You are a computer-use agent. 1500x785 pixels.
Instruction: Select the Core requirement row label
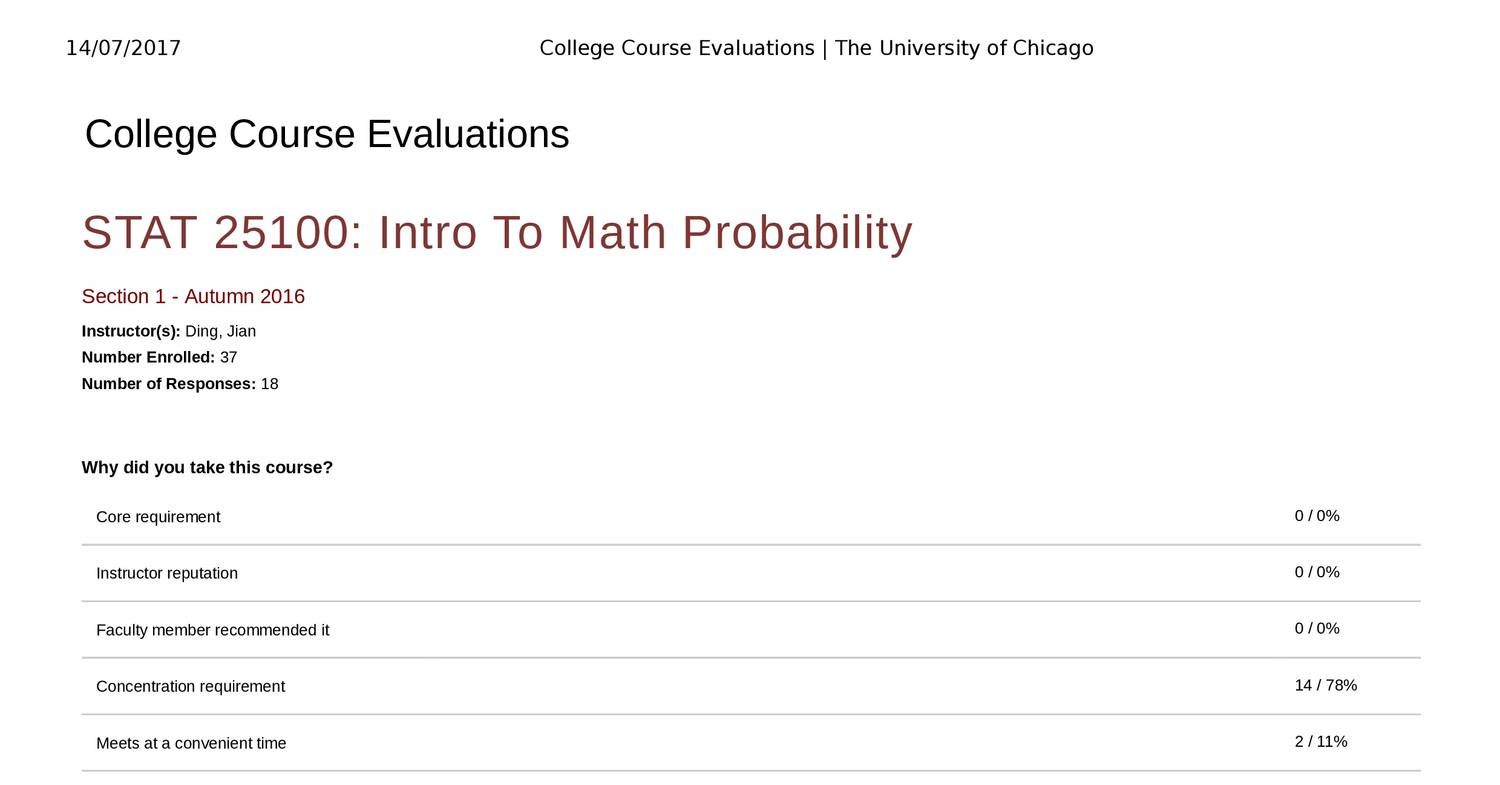pos(158,517)
